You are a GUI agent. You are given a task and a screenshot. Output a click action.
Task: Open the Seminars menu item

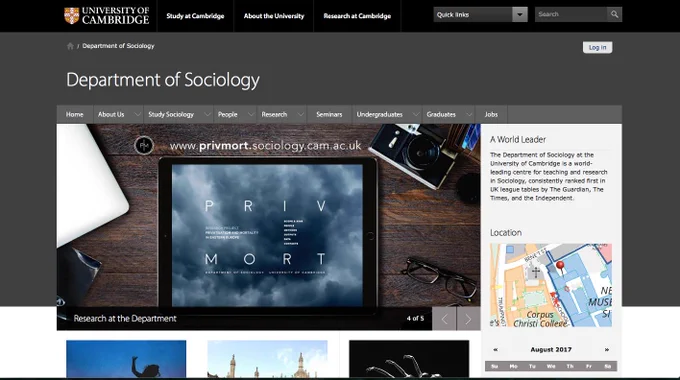pos(329,115)
